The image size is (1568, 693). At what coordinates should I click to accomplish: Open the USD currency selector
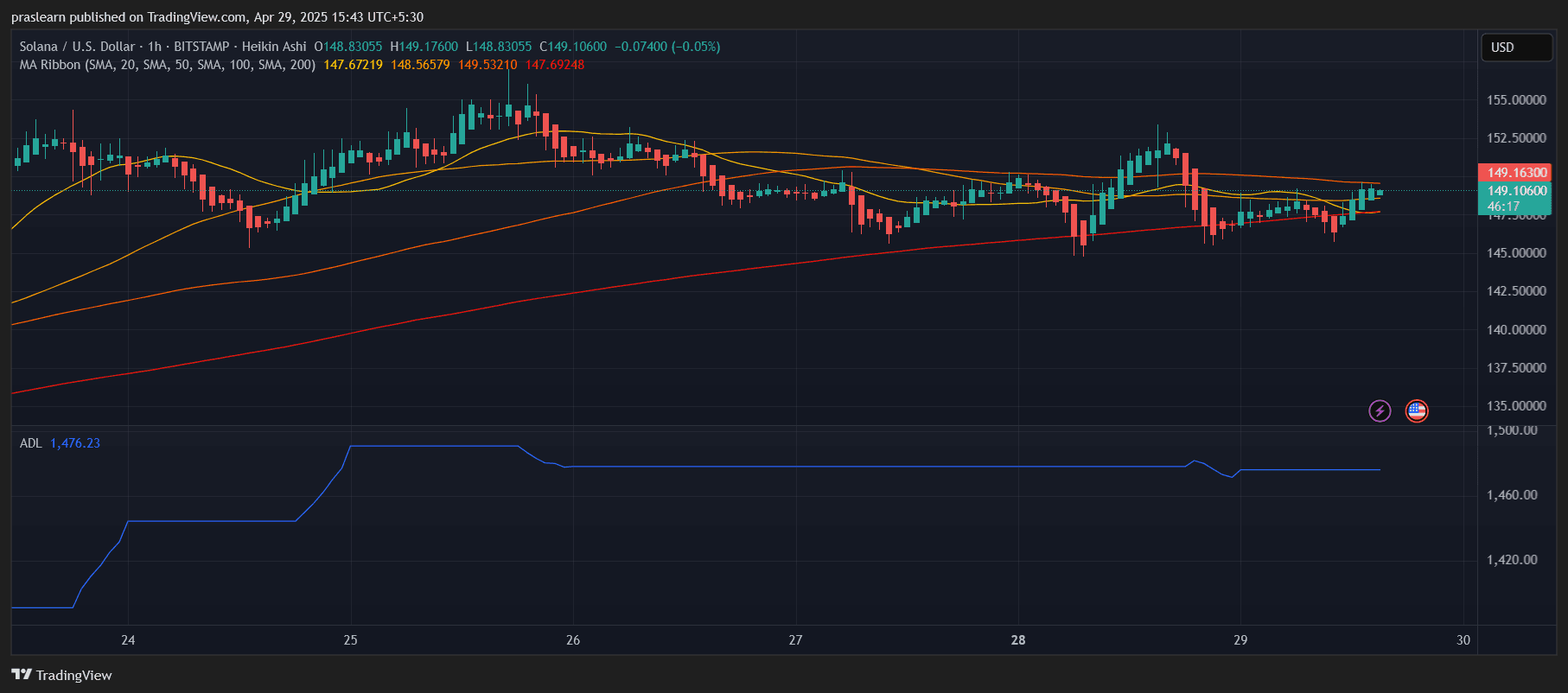pos(1516,48)
